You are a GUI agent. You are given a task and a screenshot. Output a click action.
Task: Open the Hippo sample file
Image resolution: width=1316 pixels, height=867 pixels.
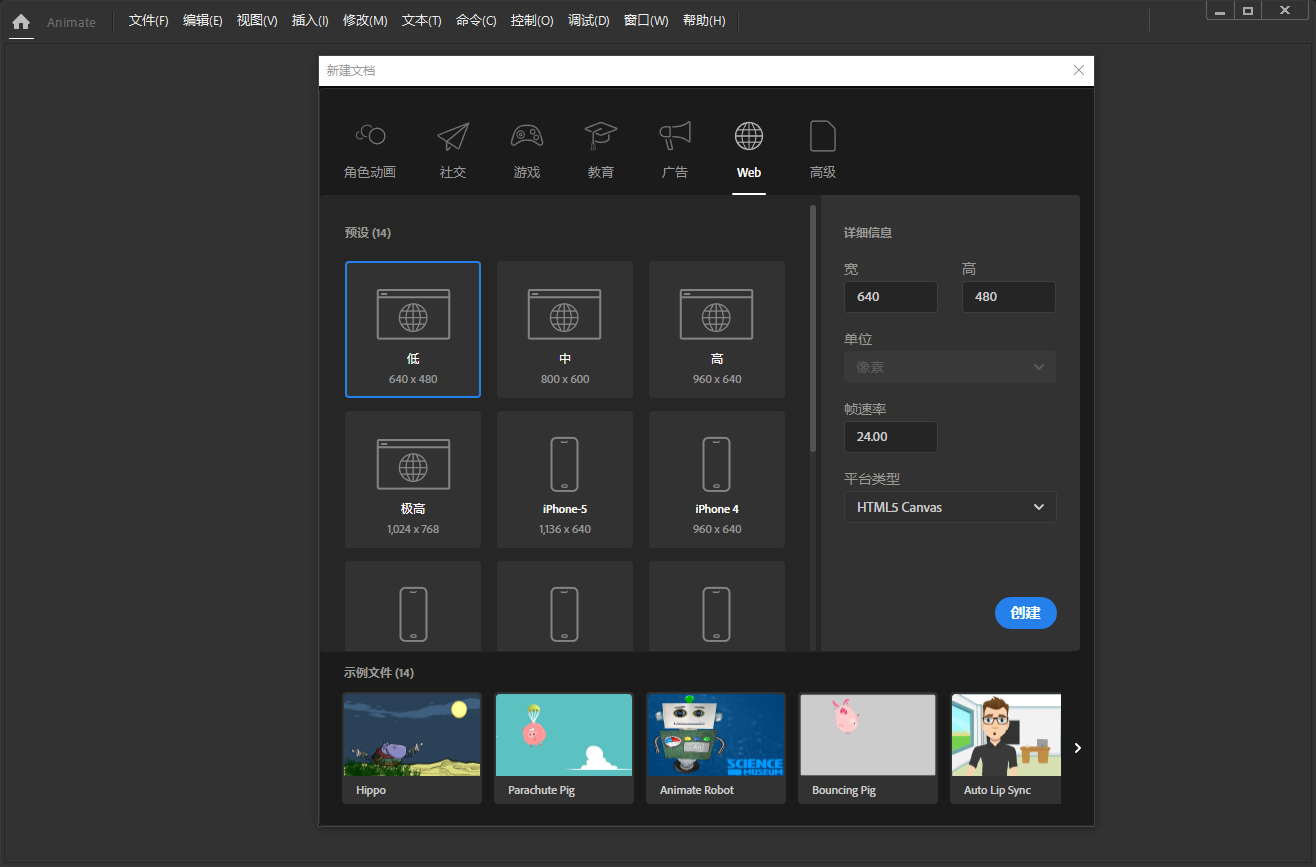click(x=412, y=748)
